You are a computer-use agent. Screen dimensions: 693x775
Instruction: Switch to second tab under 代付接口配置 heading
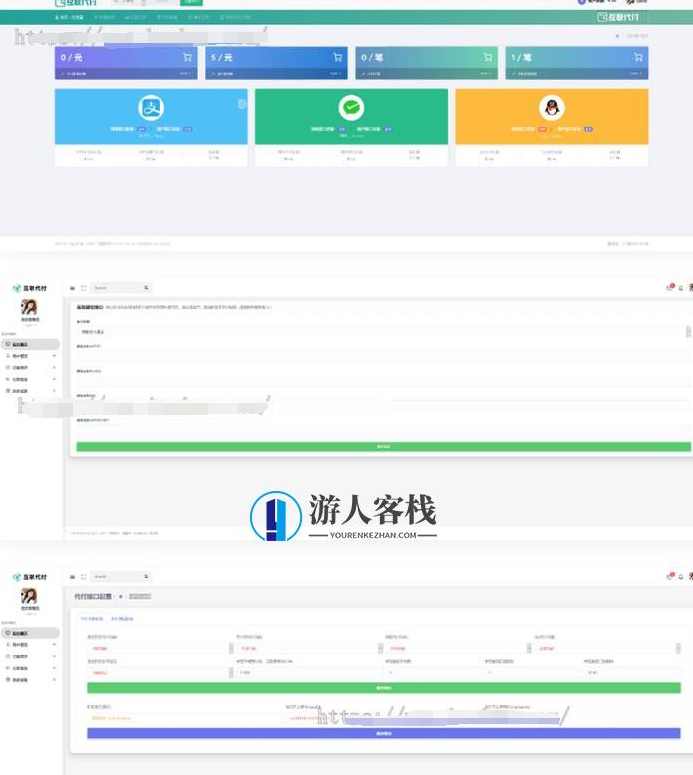(122, 619)
